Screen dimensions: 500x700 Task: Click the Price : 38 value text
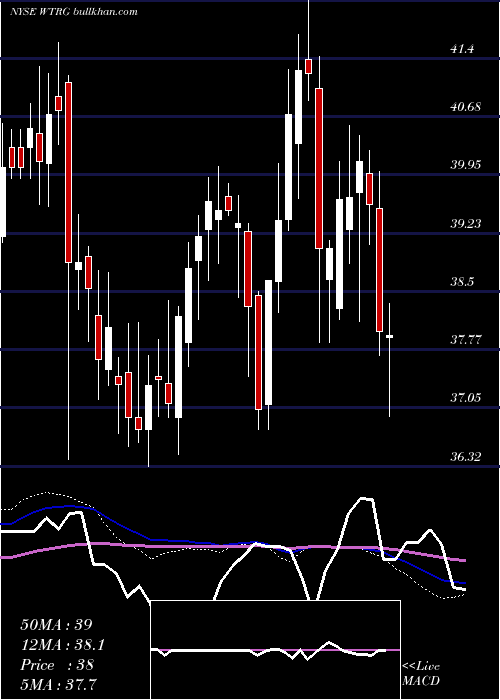(x=57, y=665)
